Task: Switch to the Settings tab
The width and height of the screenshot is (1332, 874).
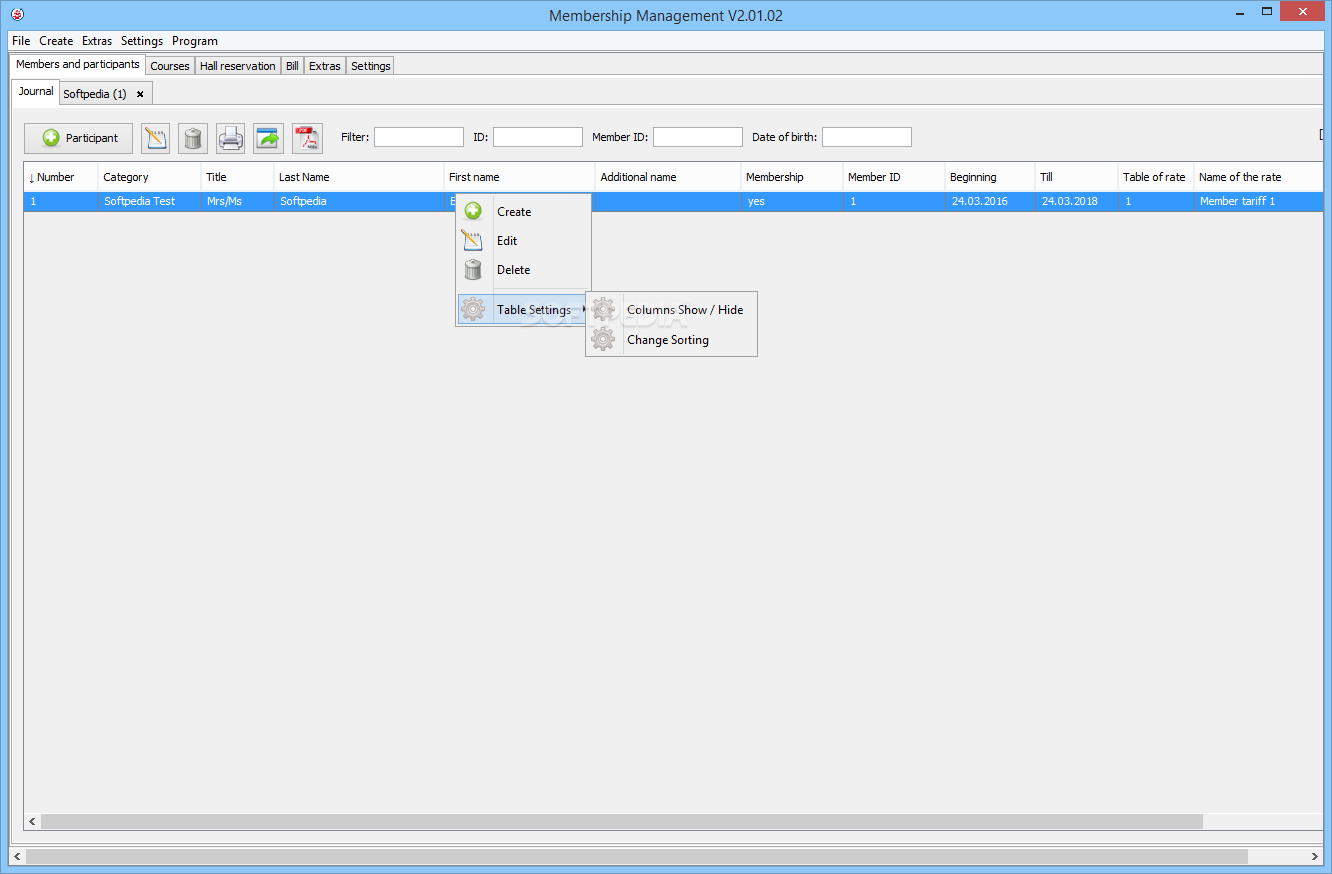Action: pos(371,66)
